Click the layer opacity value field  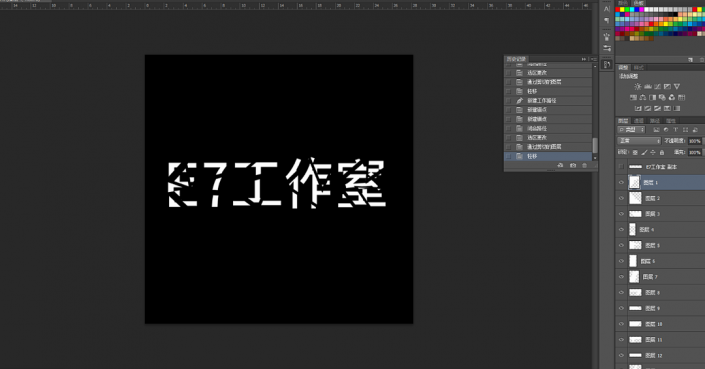(694, 141)
